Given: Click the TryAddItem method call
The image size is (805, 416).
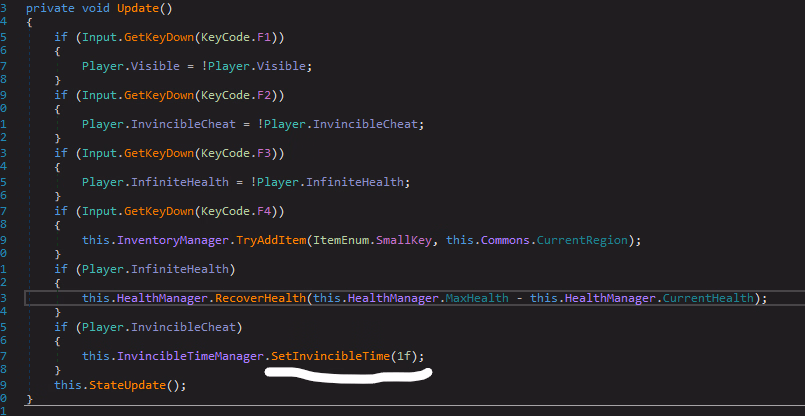Looking at the screenshot, I should (x=271, y=240).
